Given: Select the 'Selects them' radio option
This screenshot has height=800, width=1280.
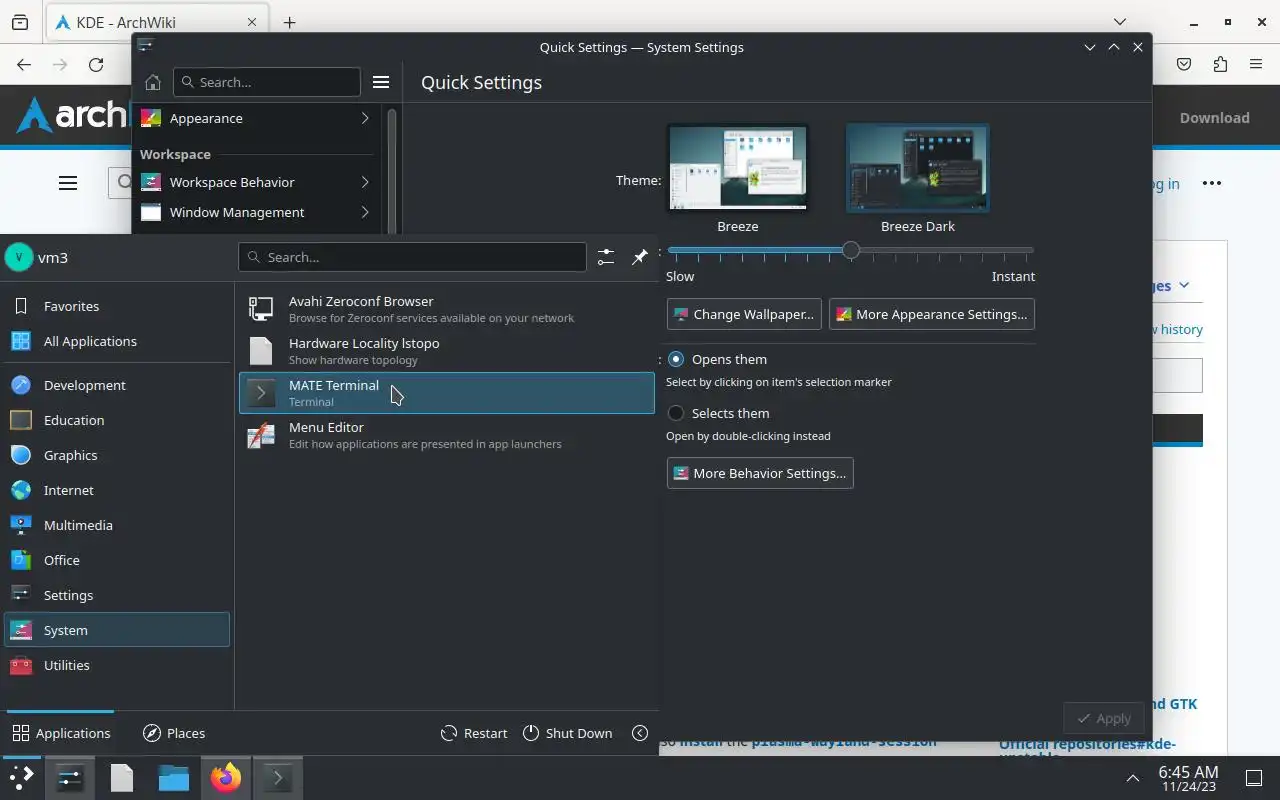Looking at the screenshot, I should (676, 413).
